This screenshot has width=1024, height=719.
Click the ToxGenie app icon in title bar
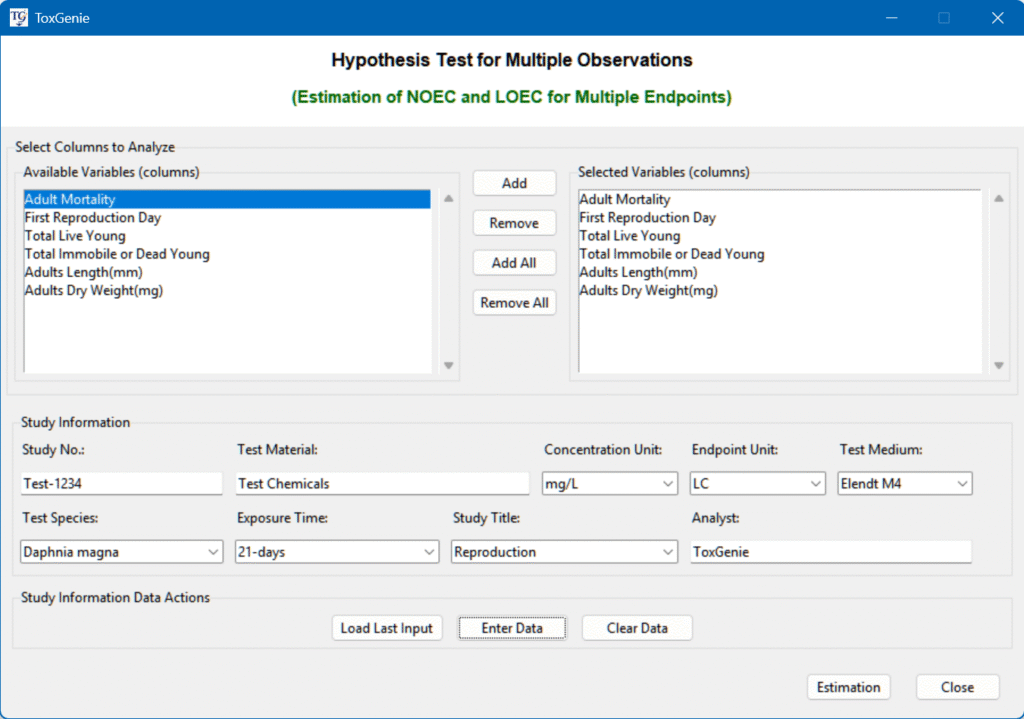click(x=19, y=17)
